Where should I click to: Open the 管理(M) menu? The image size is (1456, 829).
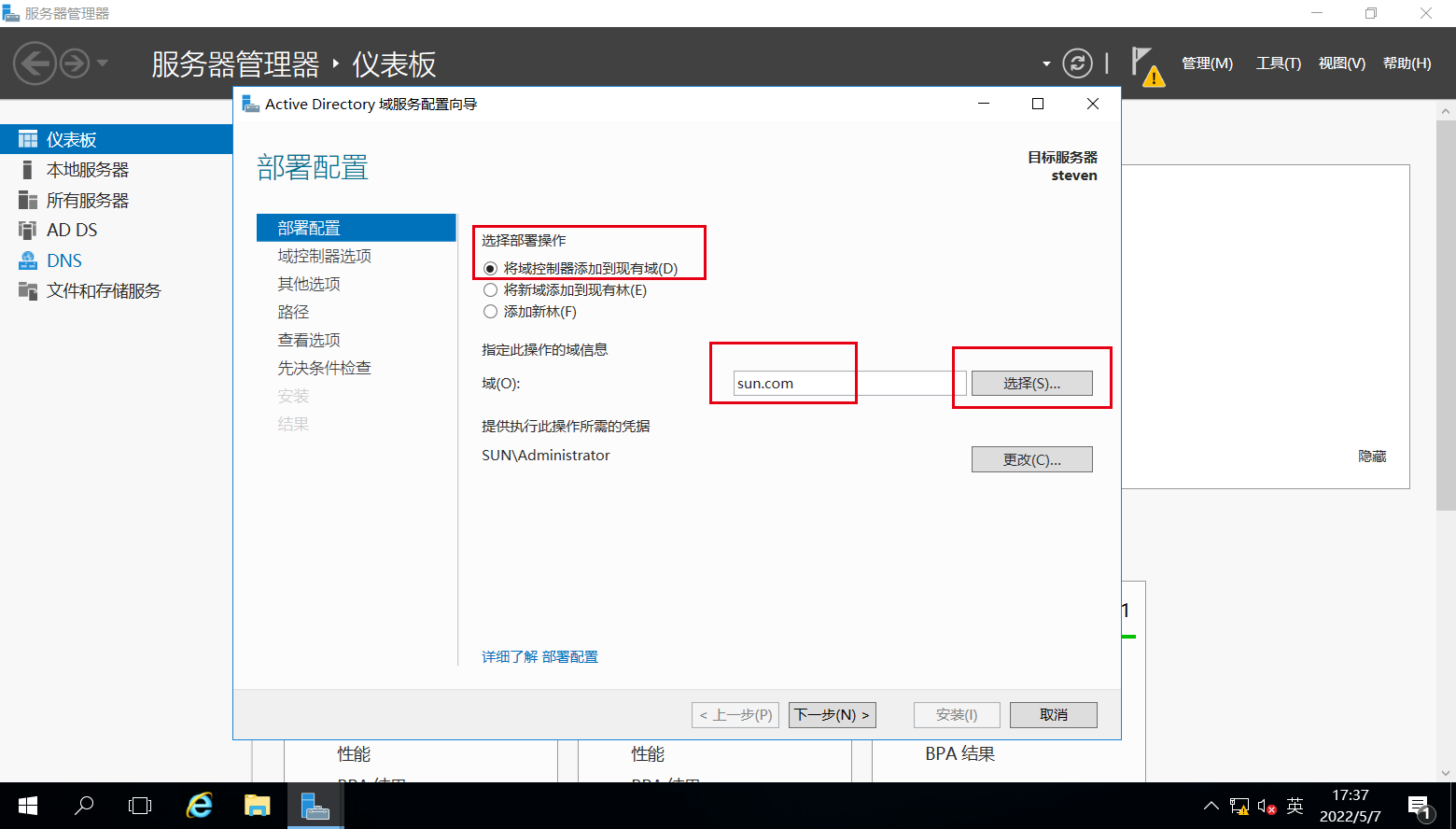coord(1207,63)
